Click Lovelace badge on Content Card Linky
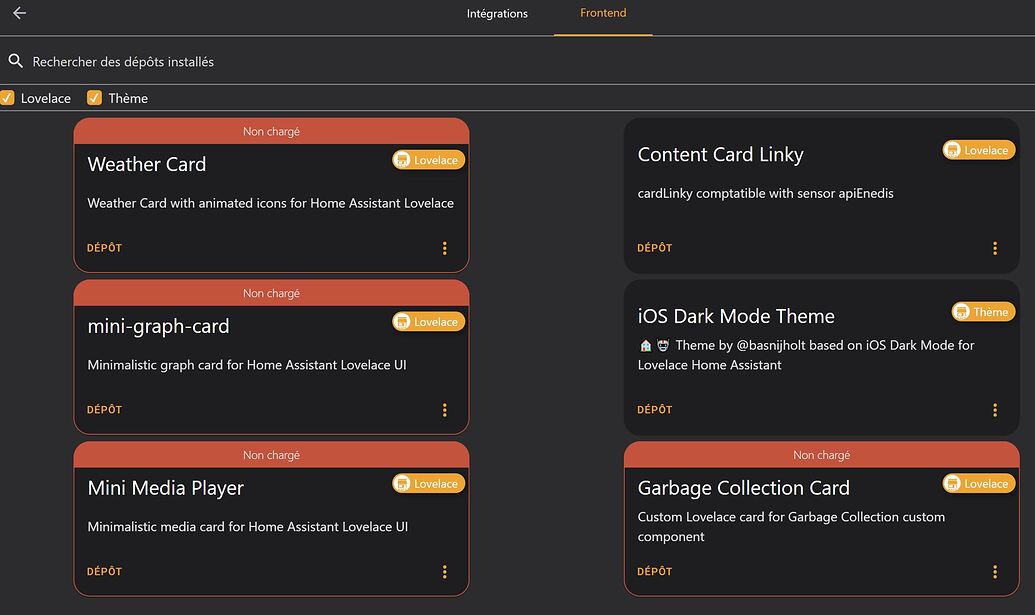This screenshot has width=1035, height=615. (x=979, y=150)
